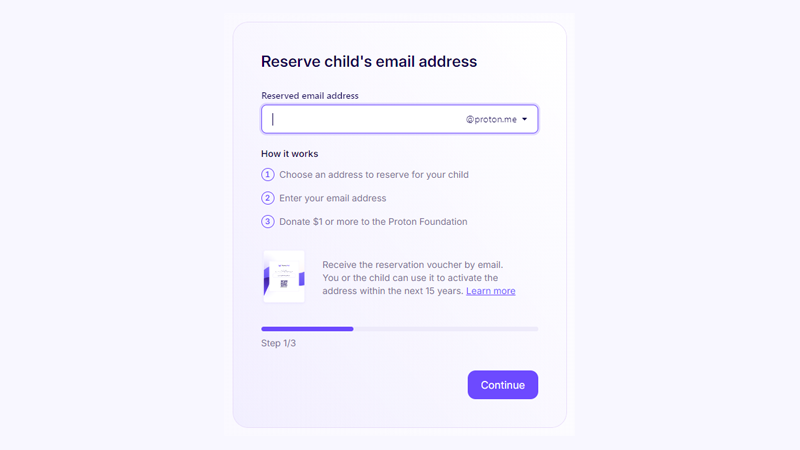
Task: Click the filled purple portion of progress bar
Action: tap(307, 328)
